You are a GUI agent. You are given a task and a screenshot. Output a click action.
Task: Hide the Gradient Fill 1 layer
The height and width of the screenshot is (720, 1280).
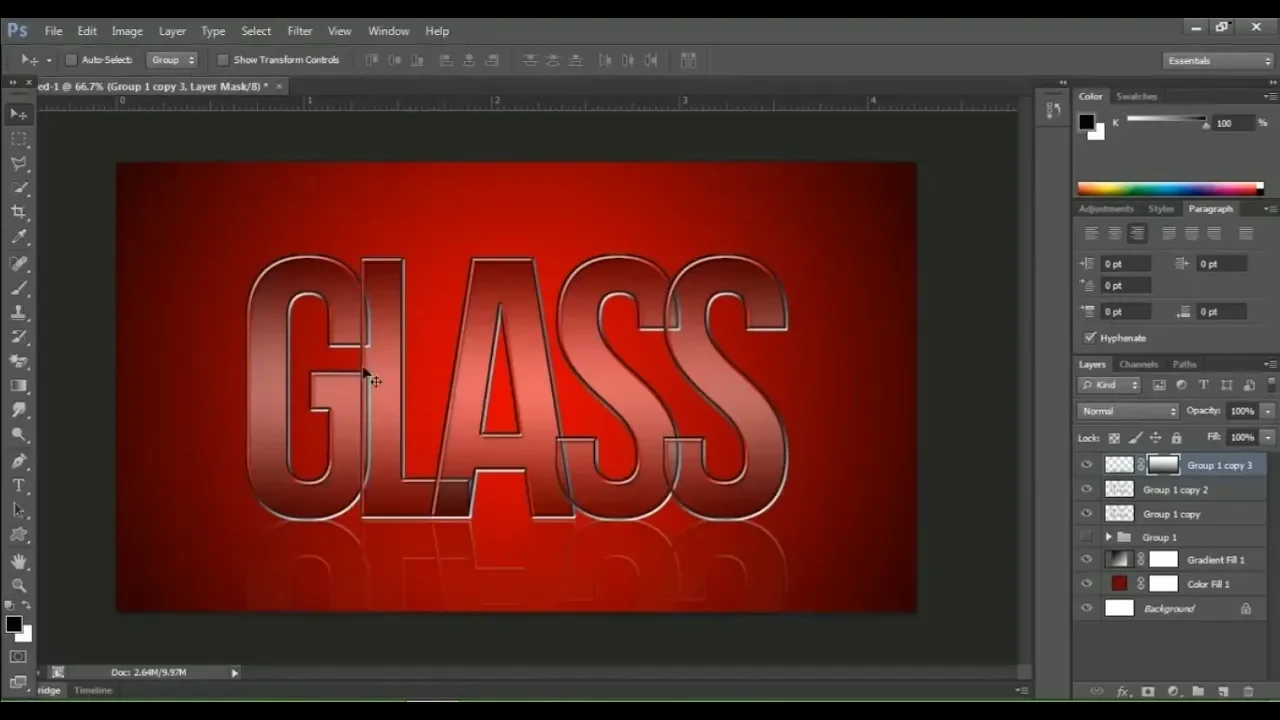point(1087,560)
